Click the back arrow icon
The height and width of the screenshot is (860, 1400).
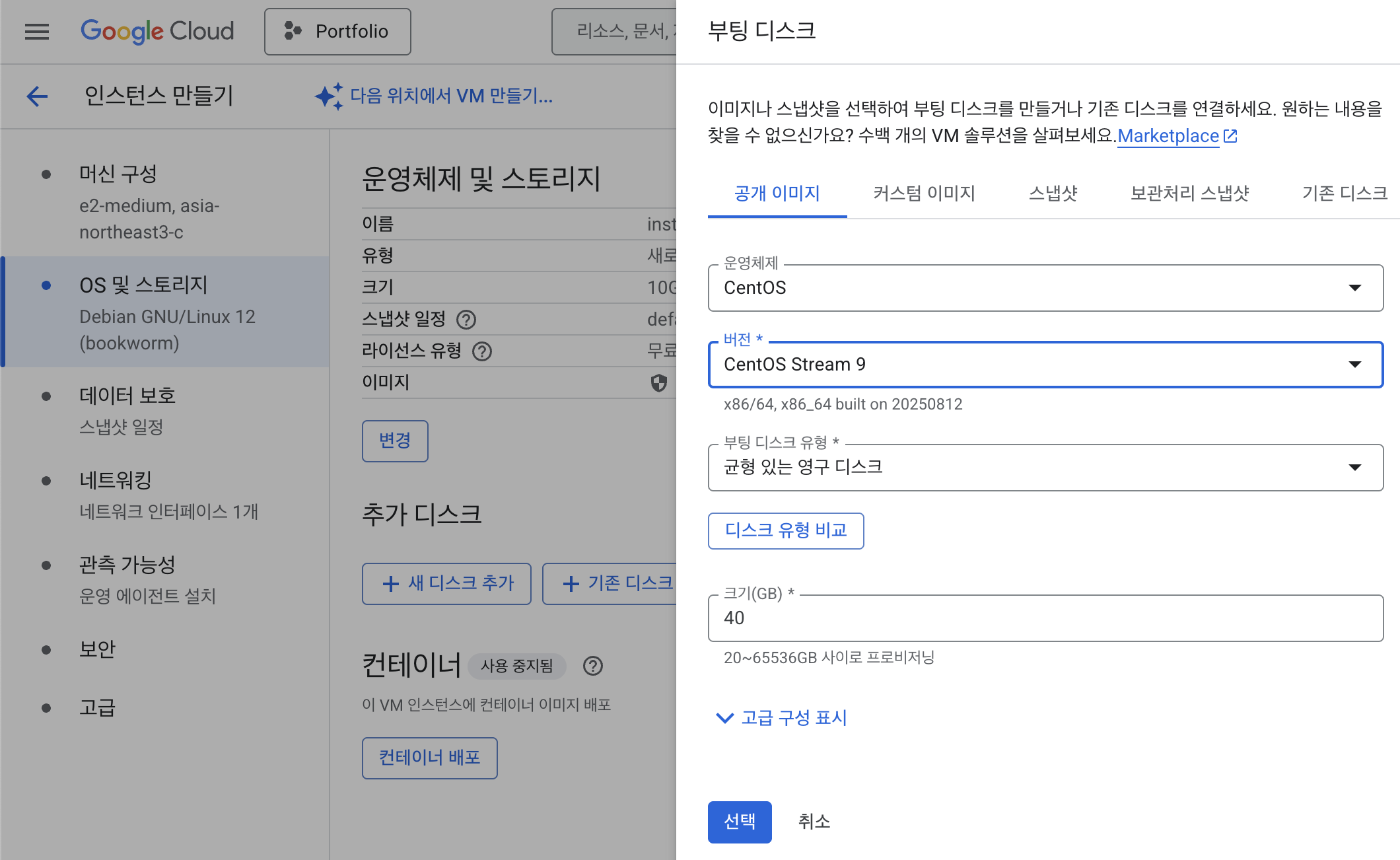click(37, 96)
